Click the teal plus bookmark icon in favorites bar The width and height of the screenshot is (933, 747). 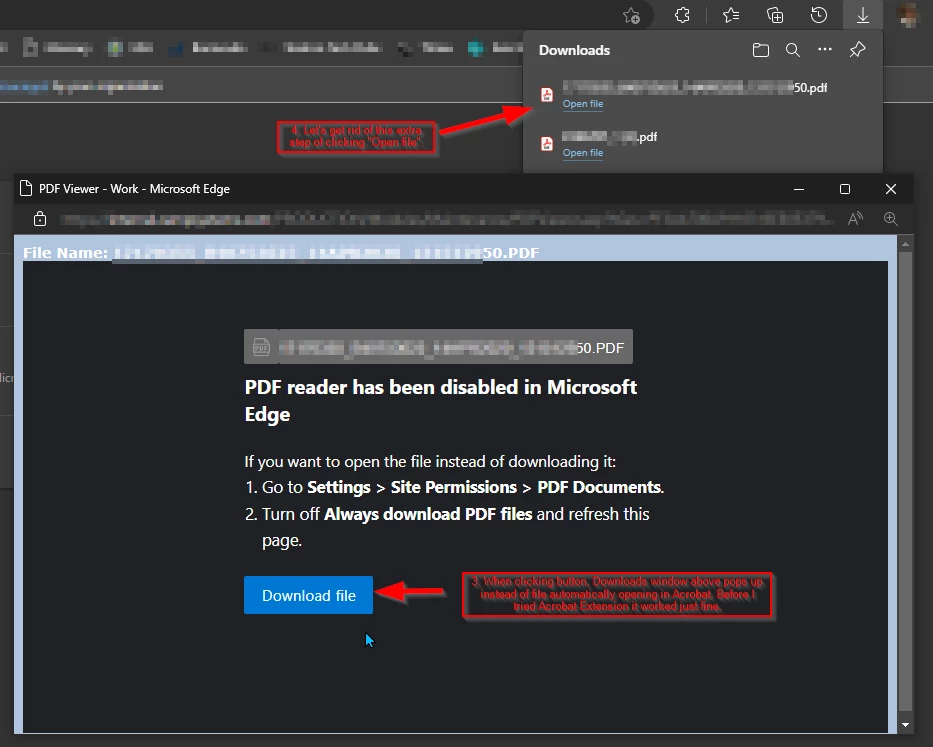click(475, 48)
